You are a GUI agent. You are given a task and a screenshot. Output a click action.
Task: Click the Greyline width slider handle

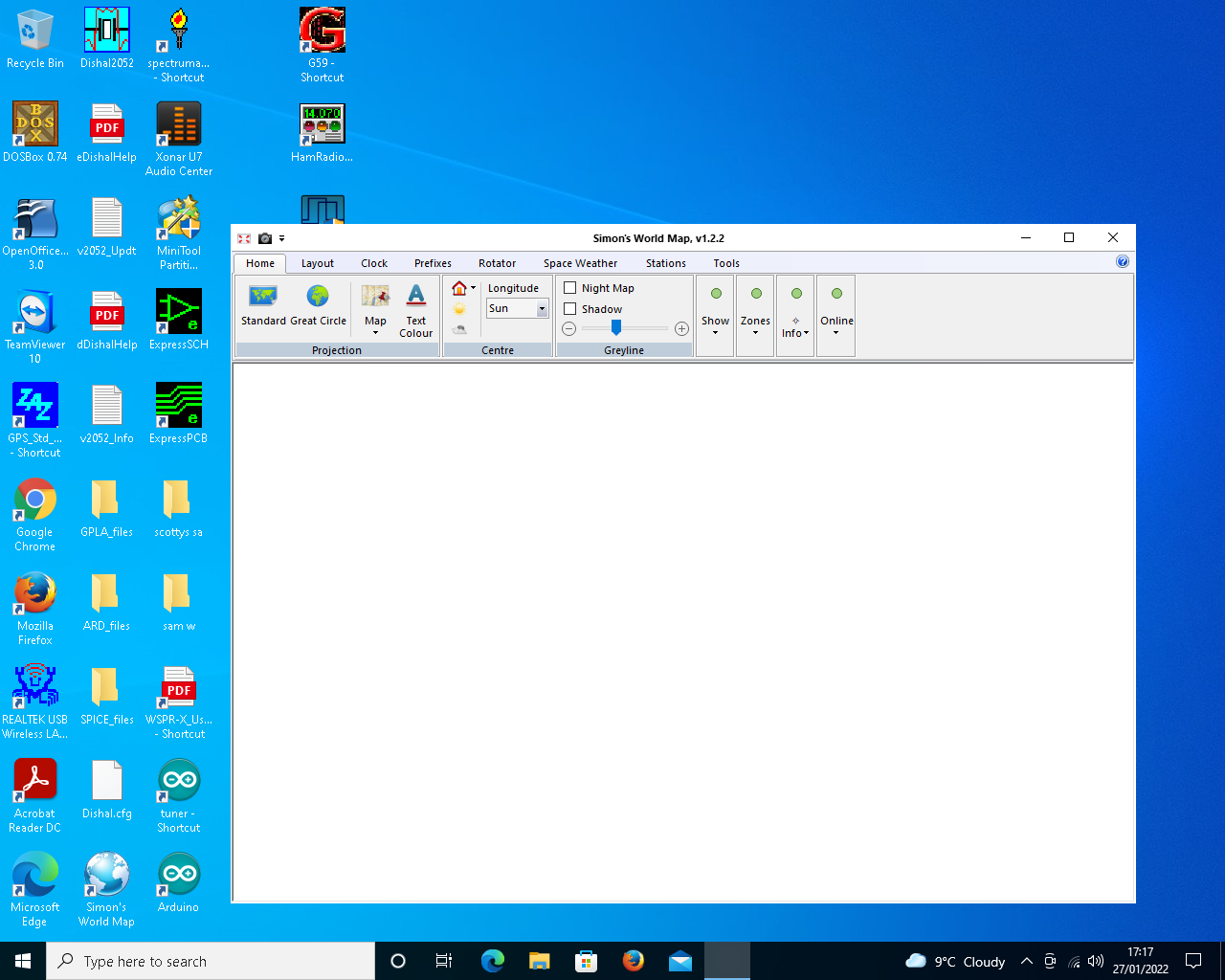tap(616, 328)
